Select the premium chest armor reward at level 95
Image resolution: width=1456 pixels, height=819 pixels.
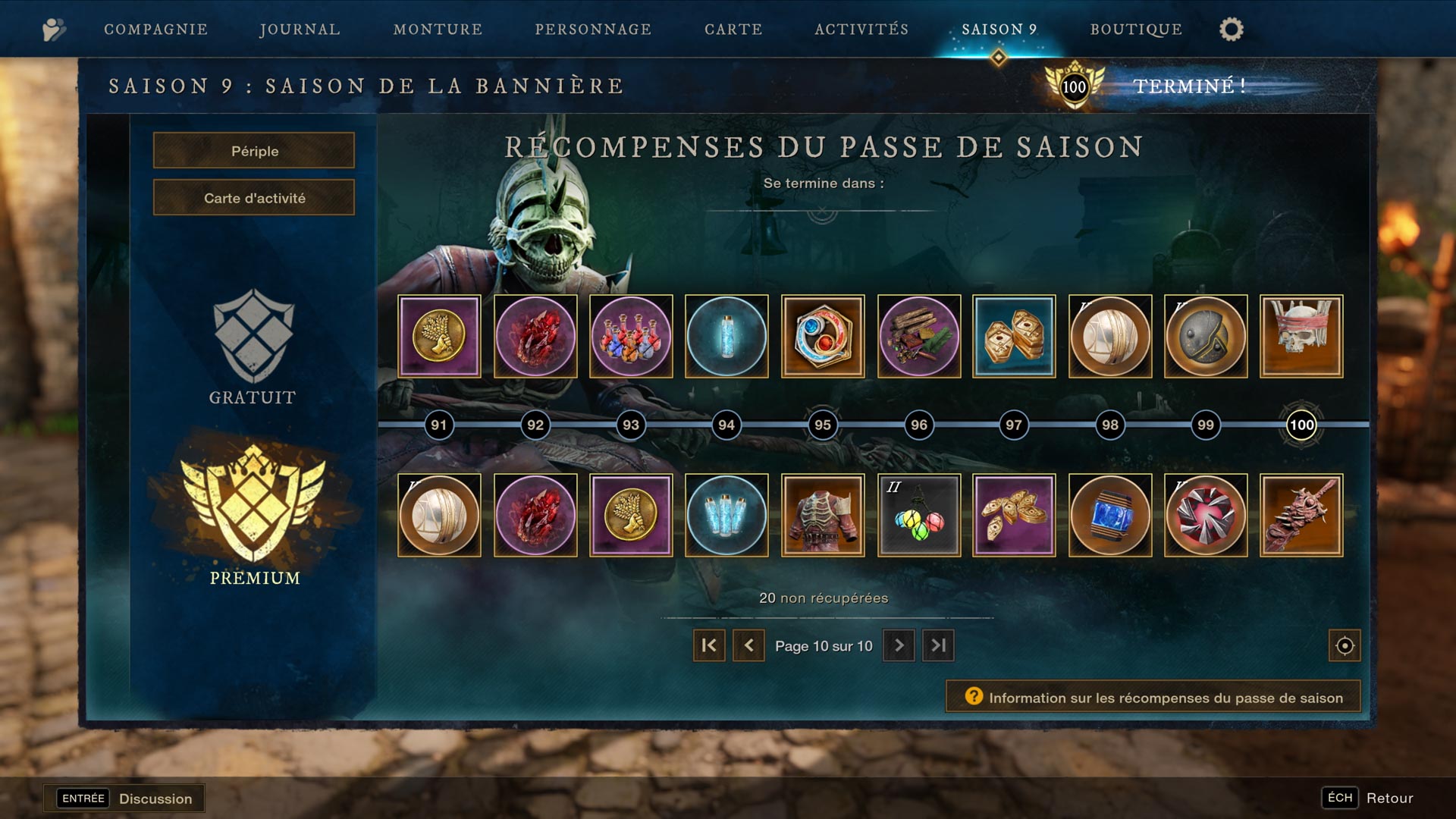(x=823, y=516)
